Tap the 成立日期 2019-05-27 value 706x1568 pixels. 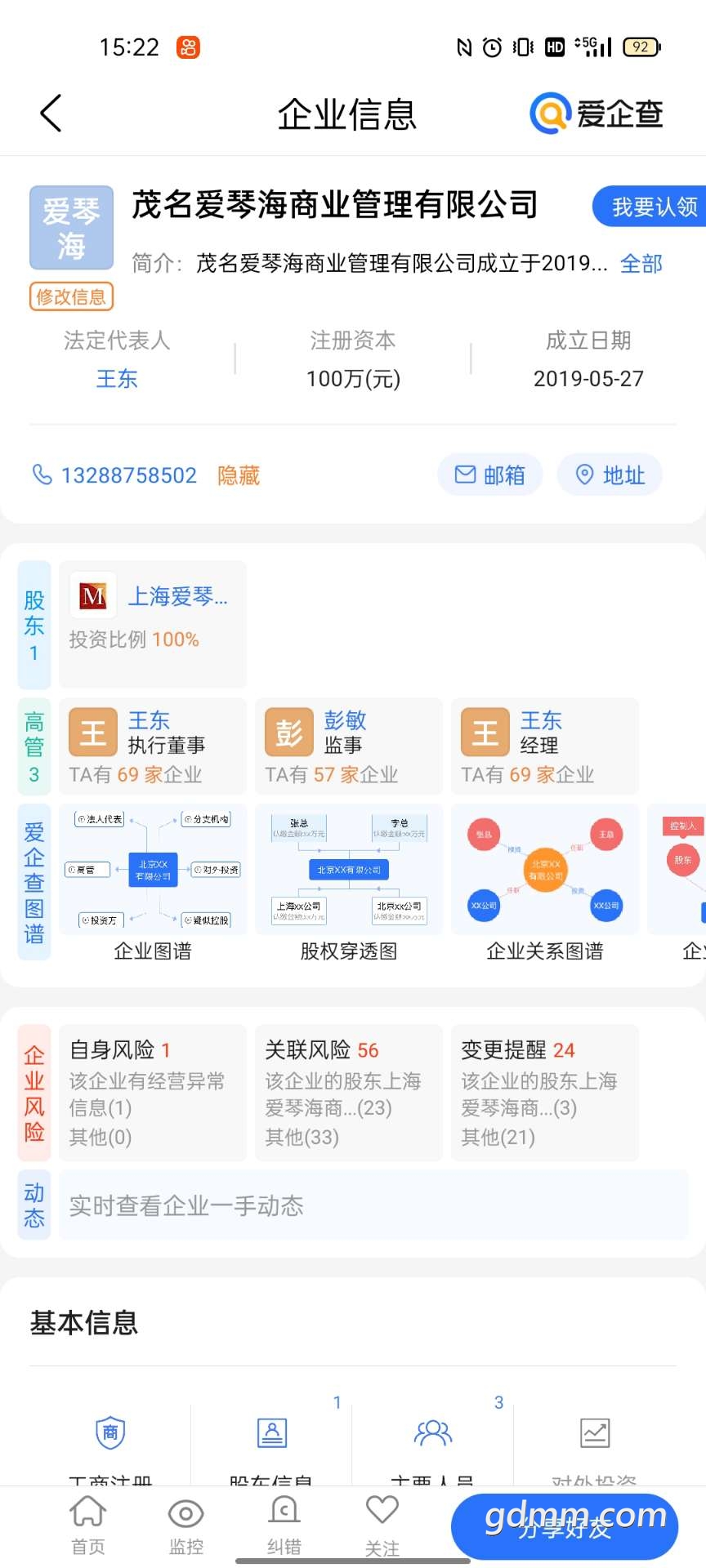click(588, 379)
